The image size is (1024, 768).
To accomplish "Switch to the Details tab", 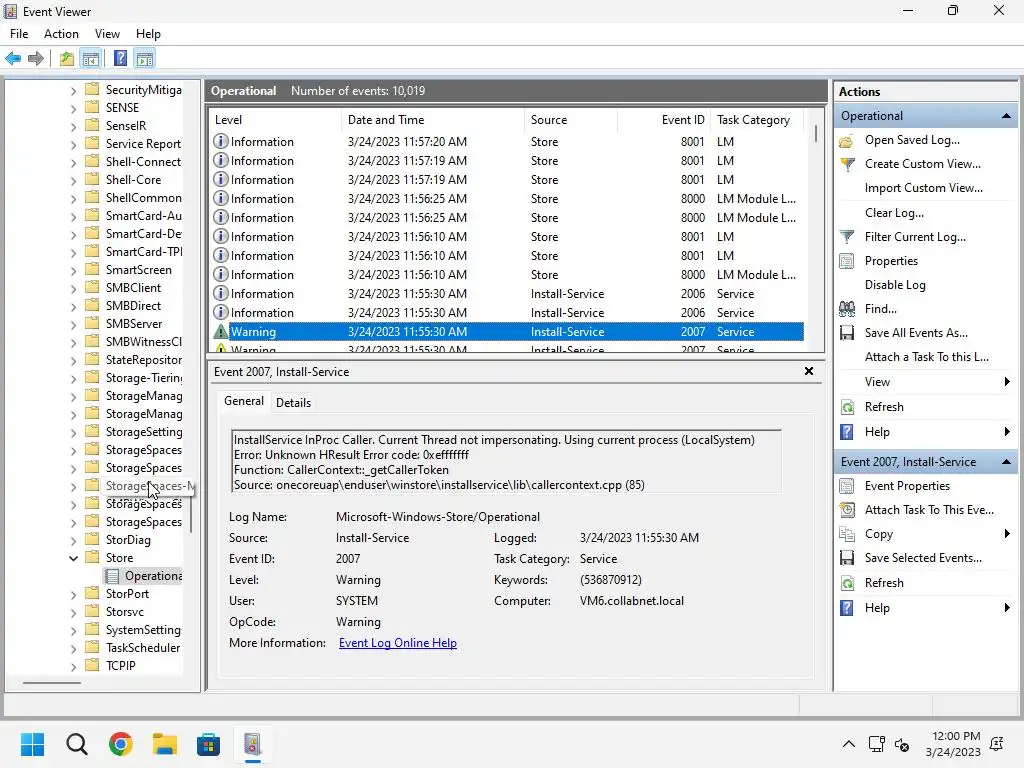I will point(293,403).
